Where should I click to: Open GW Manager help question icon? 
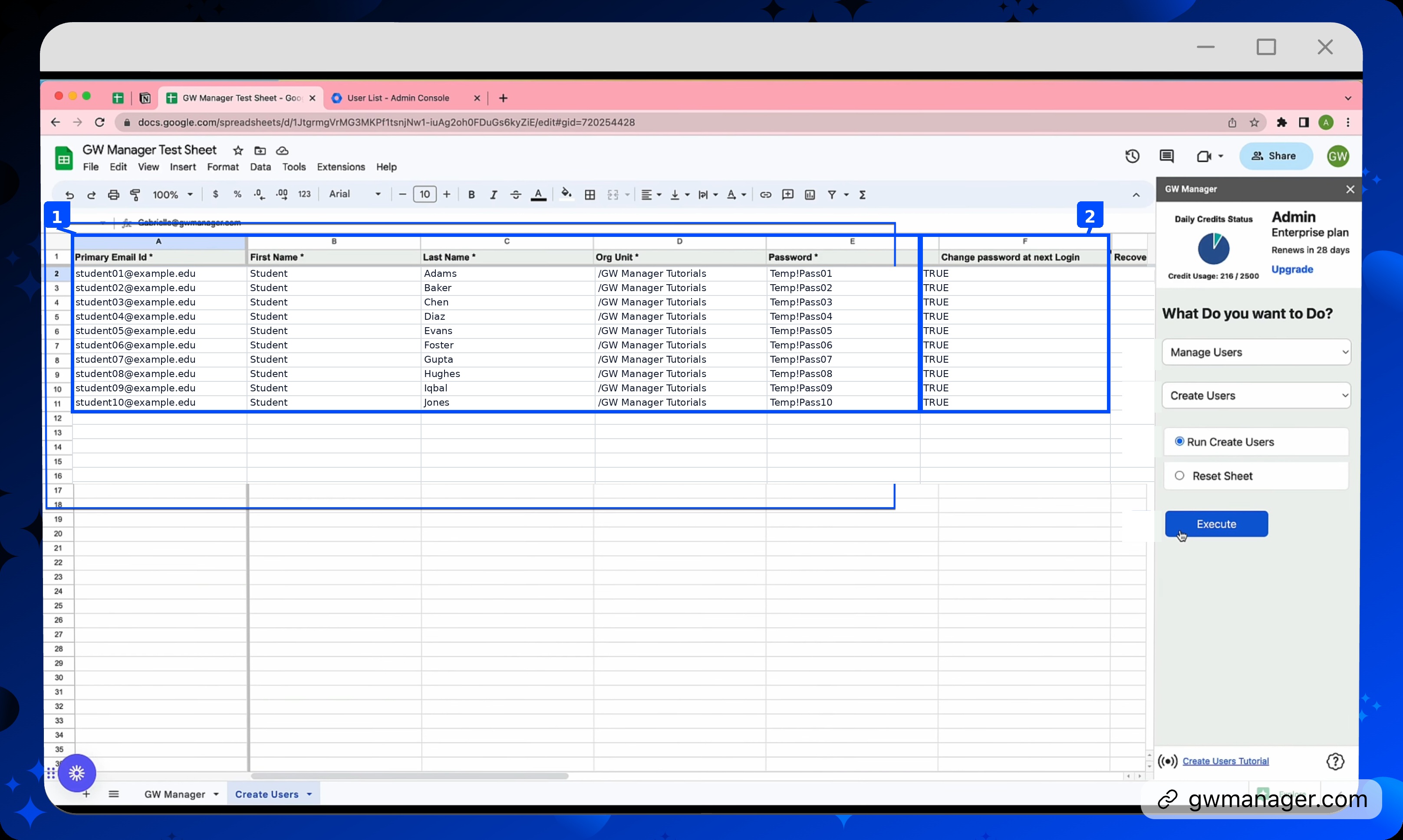[1335, 761]
